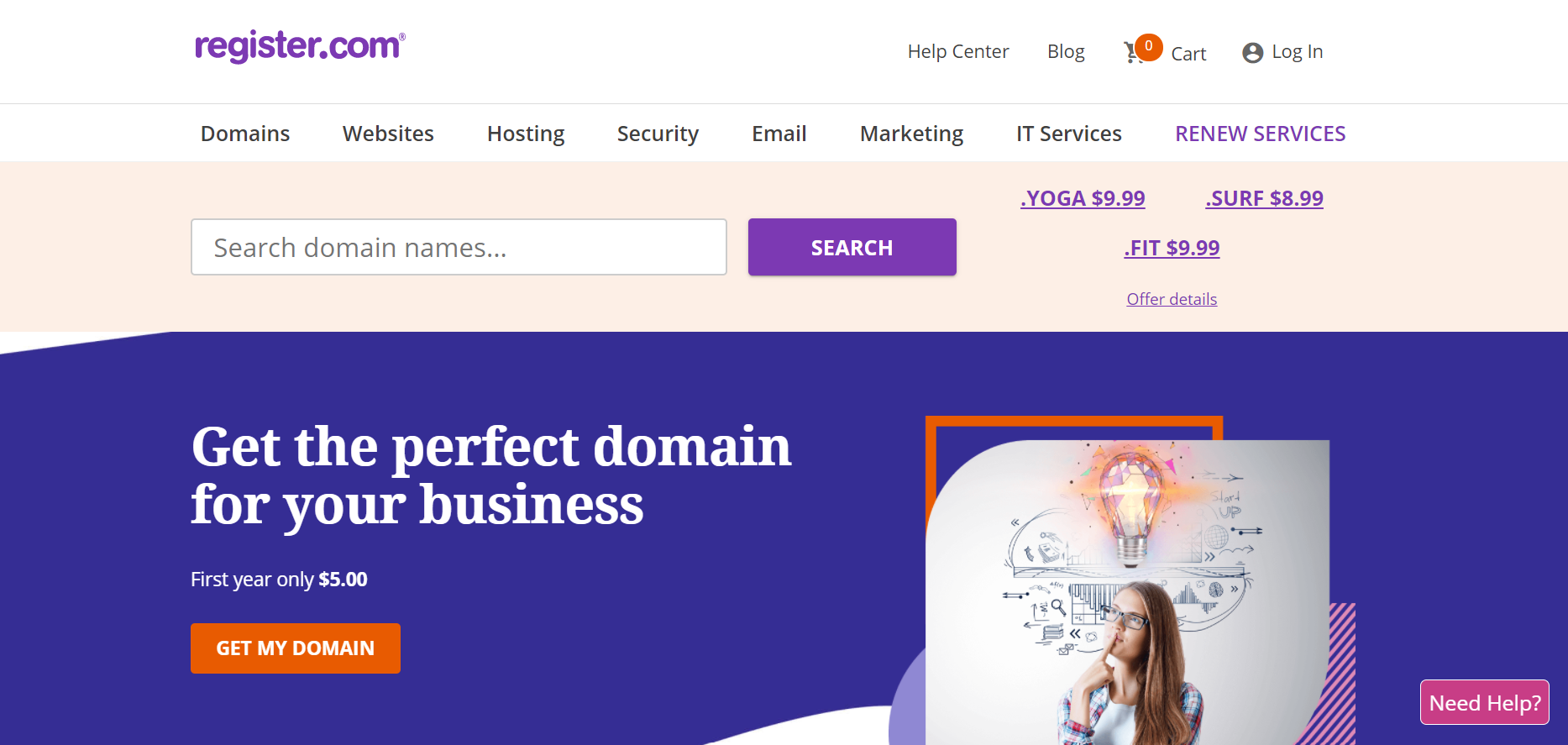The width and height of the screenshot is (1568, 745).
Task: Open the IT Services menu
Action: point(1068,134)
